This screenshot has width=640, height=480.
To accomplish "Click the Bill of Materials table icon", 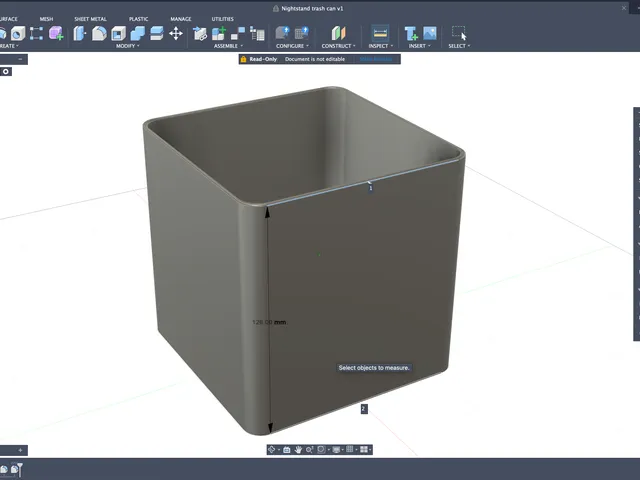I will point(257,33).
